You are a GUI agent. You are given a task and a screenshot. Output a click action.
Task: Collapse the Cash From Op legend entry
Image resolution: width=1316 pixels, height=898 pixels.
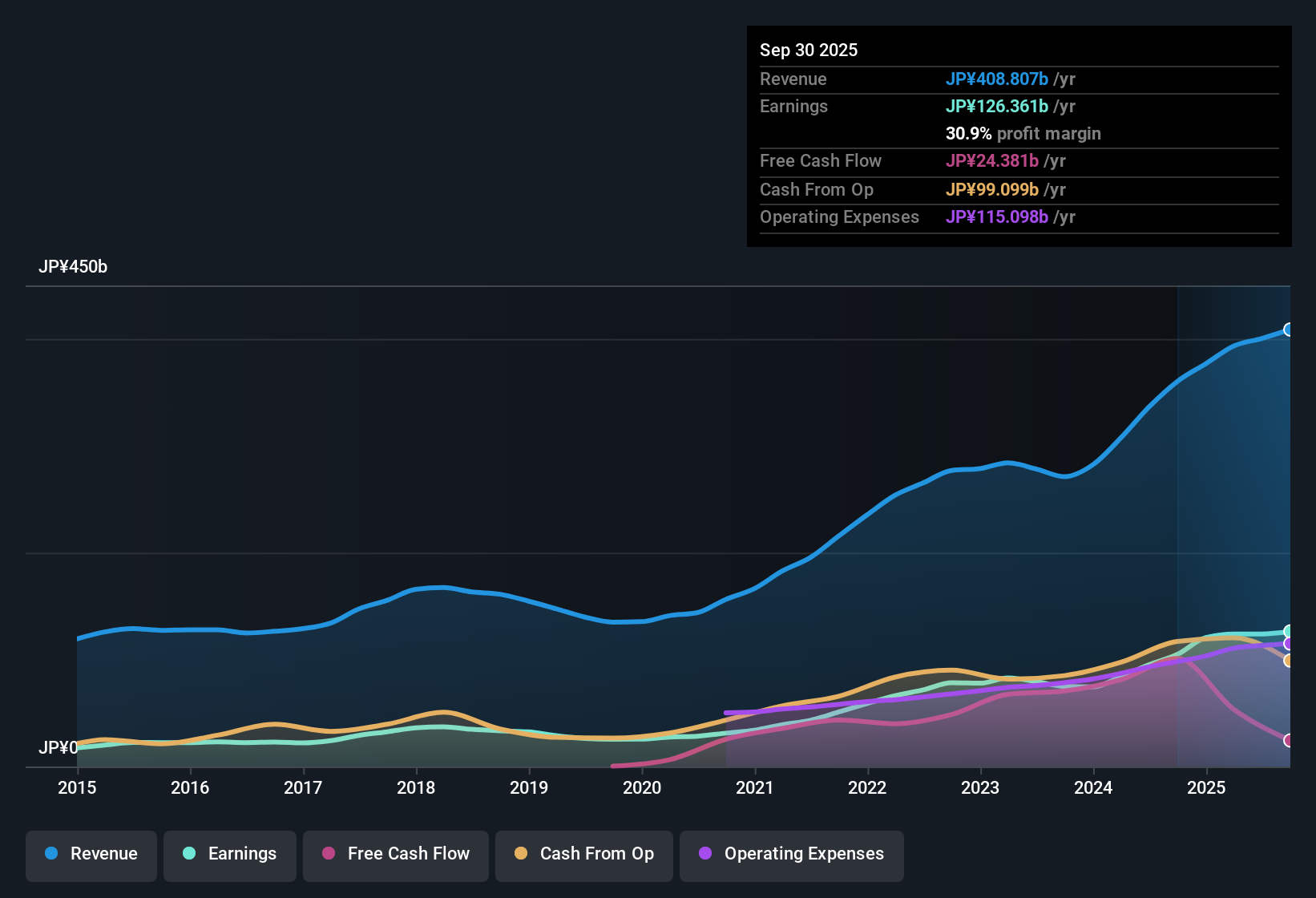click(x=583, y=856)
